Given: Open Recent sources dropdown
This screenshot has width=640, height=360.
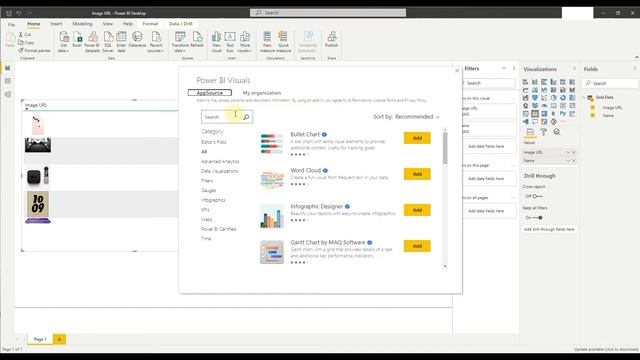Looking at the screenshot, I should 156,42.
